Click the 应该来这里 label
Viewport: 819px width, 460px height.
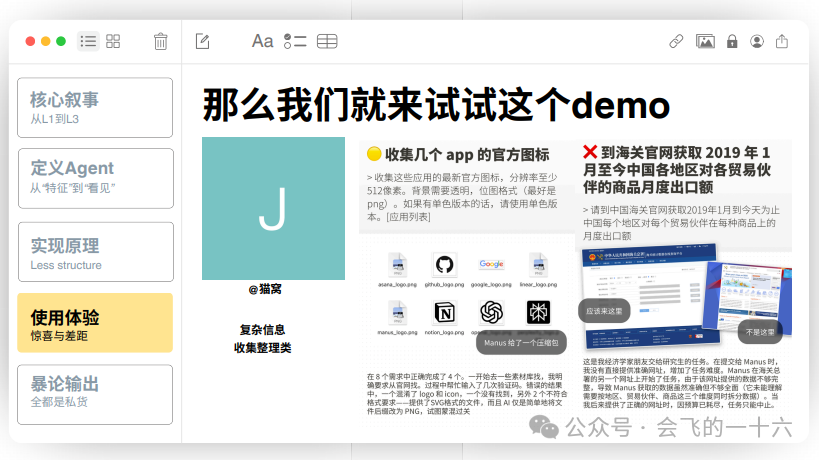pyautogui.click(x=604, y=311)
